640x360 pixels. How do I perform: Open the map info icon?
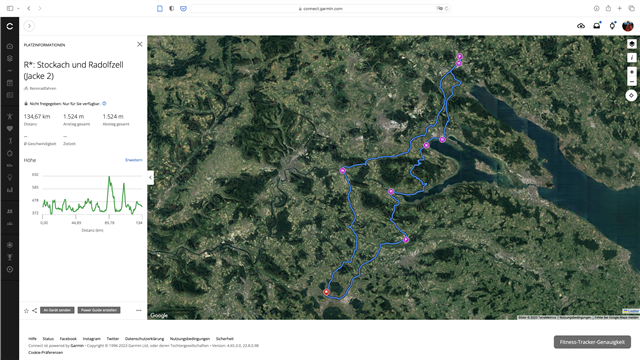(x=631, y=58)
